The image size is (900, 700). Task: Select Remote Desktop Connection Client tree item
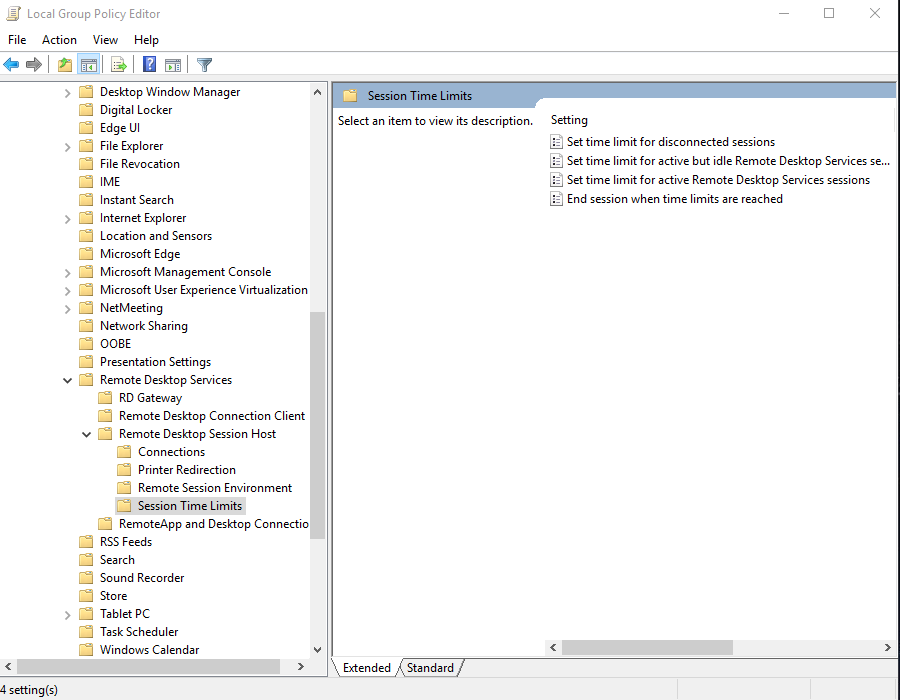pyautogui.click(x=212, y=415)
